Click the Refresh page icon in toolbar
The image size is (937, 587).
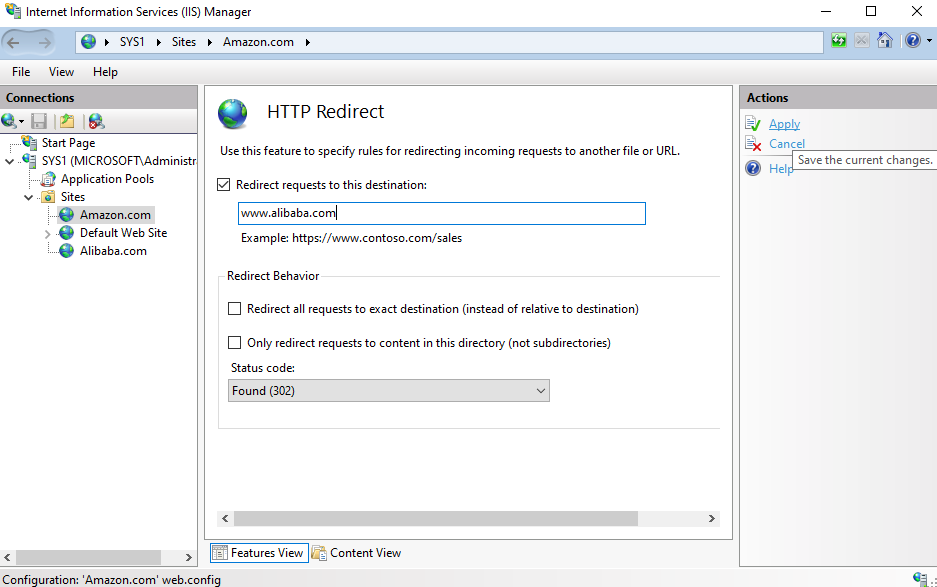pos(839,41)
